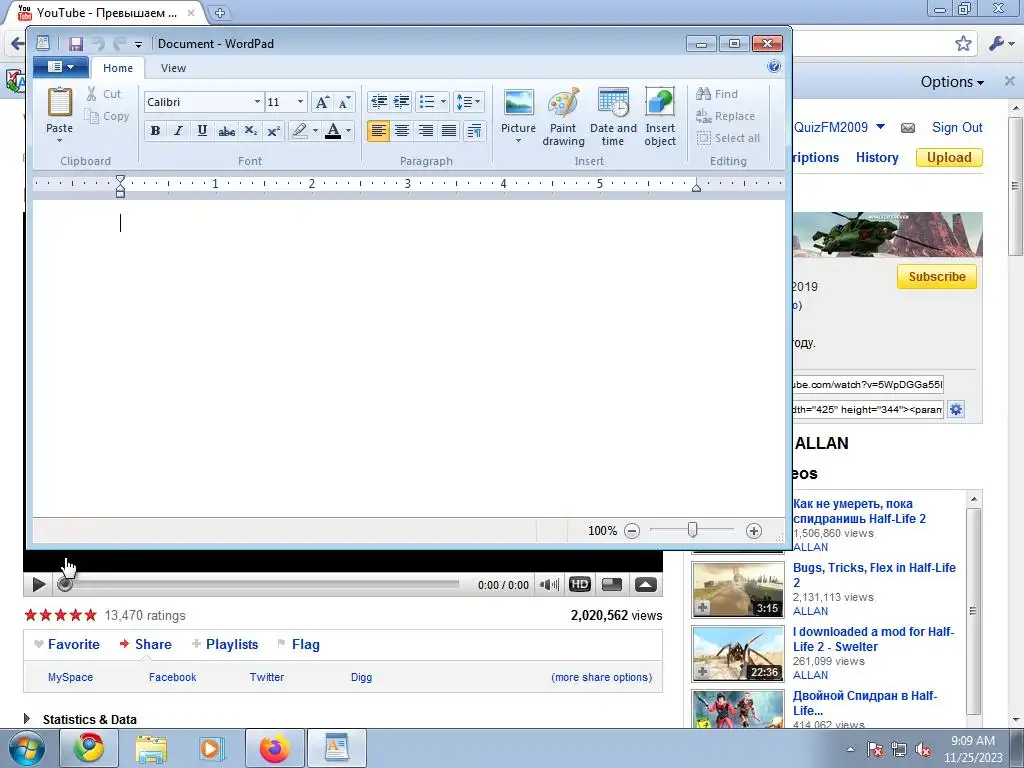Click Replace in Editing group
The image size is (1024, 768).
pyautogui.click(x=725, y=116)
